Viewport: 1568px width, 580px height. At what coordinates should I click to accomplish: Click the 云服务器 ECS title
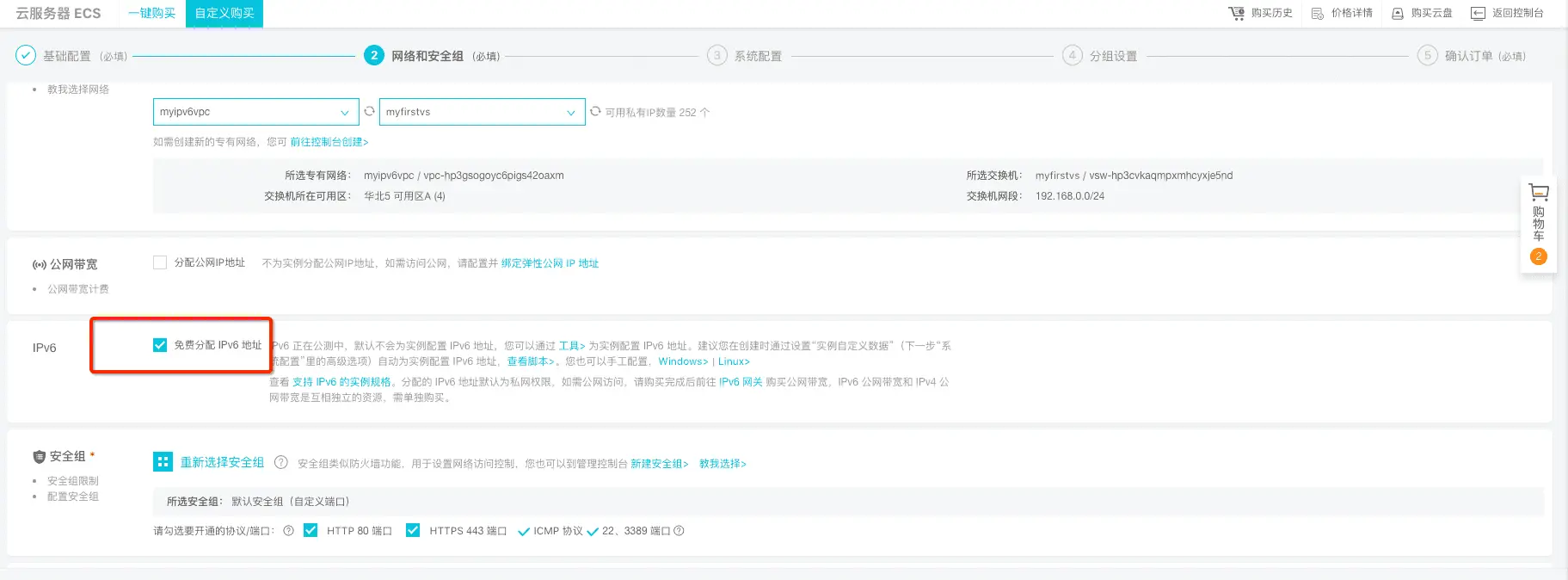[58, 13]
